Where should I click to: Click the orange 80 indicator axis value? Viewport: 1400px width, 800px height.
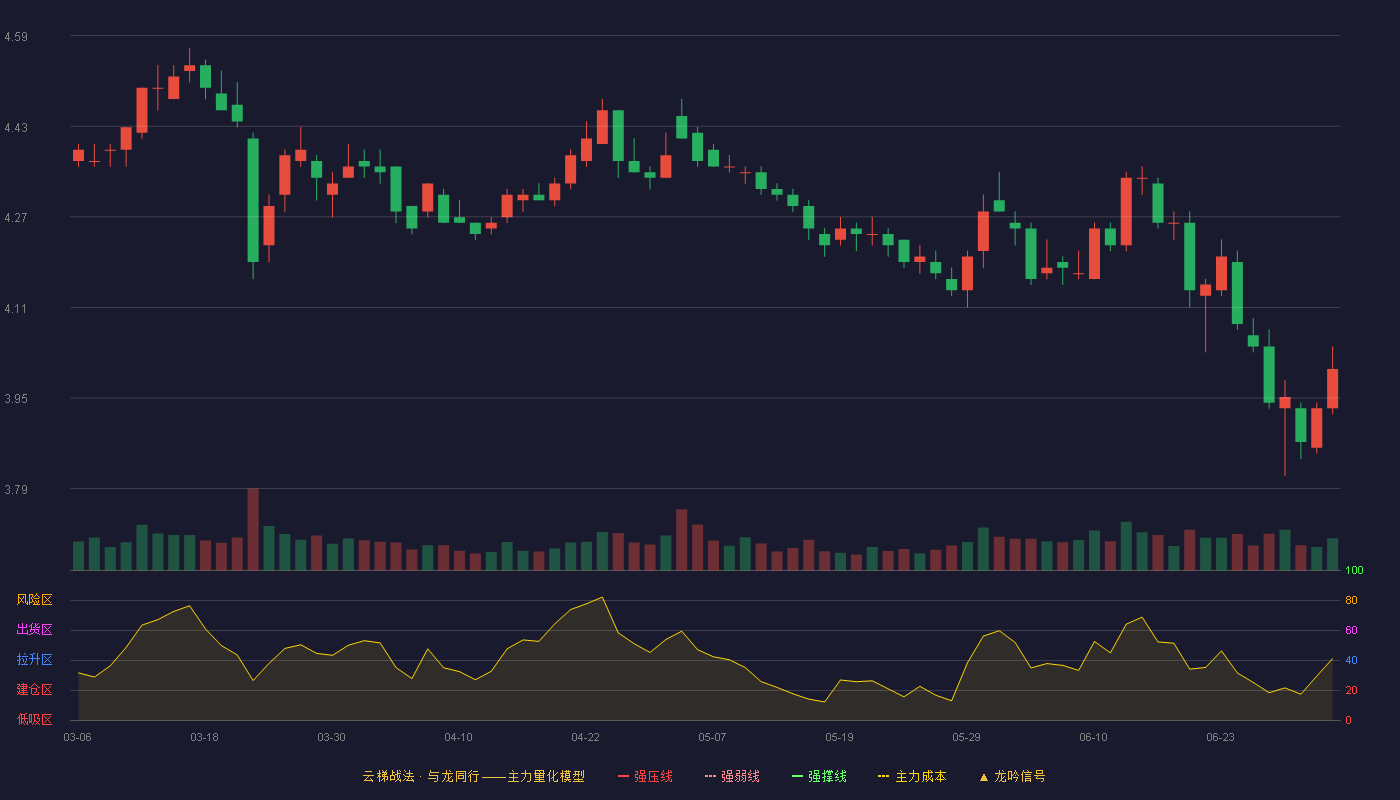click(1351, 601)
